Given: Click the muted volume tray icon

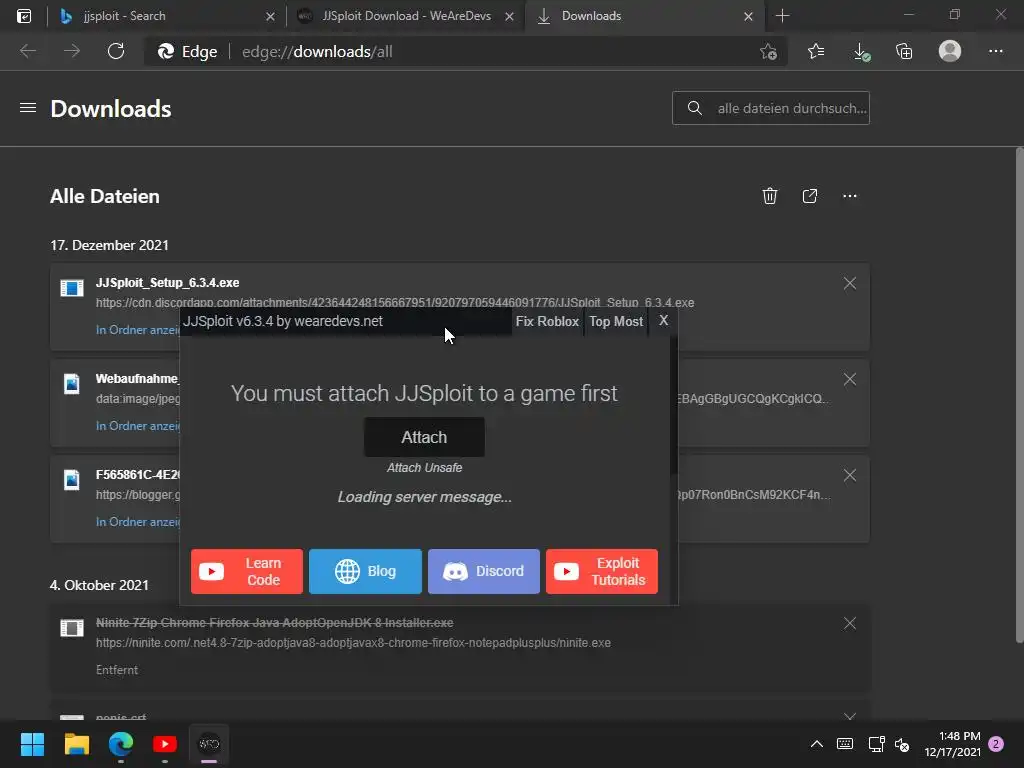Looking at the screenshot, I should click(903, 744).
